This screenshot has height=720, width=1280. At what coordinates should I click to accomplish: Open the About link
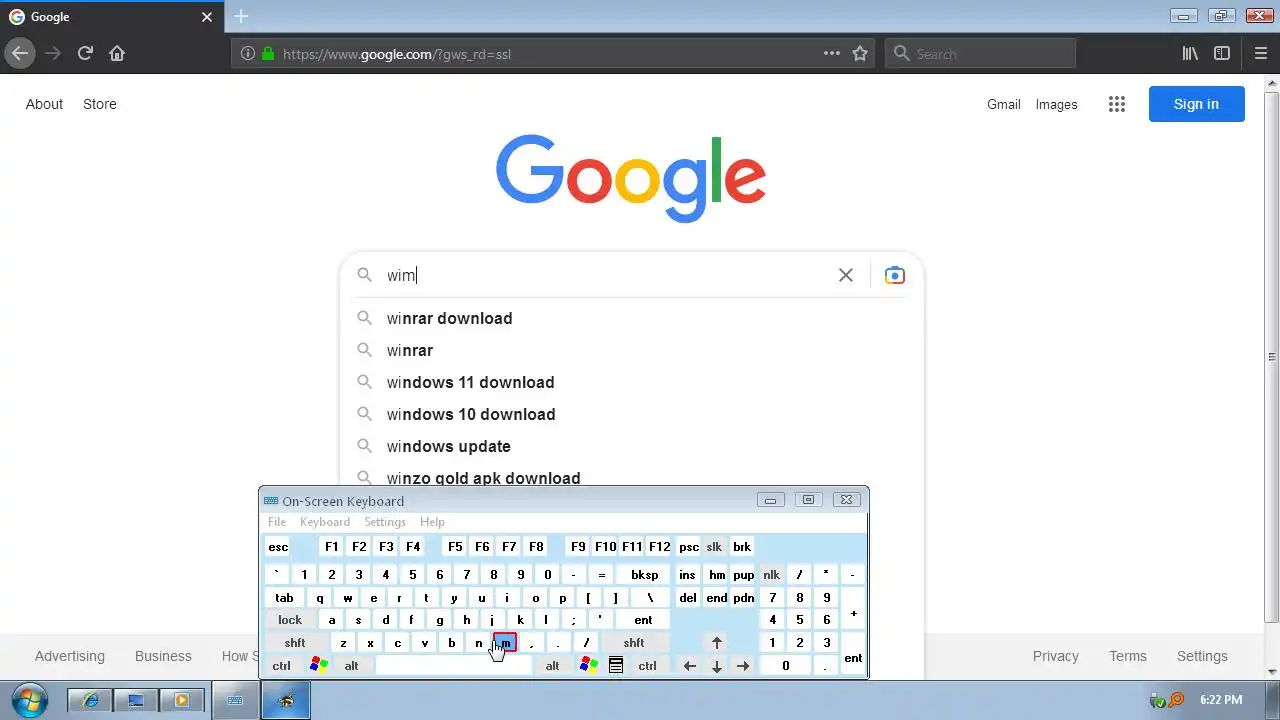44,104
